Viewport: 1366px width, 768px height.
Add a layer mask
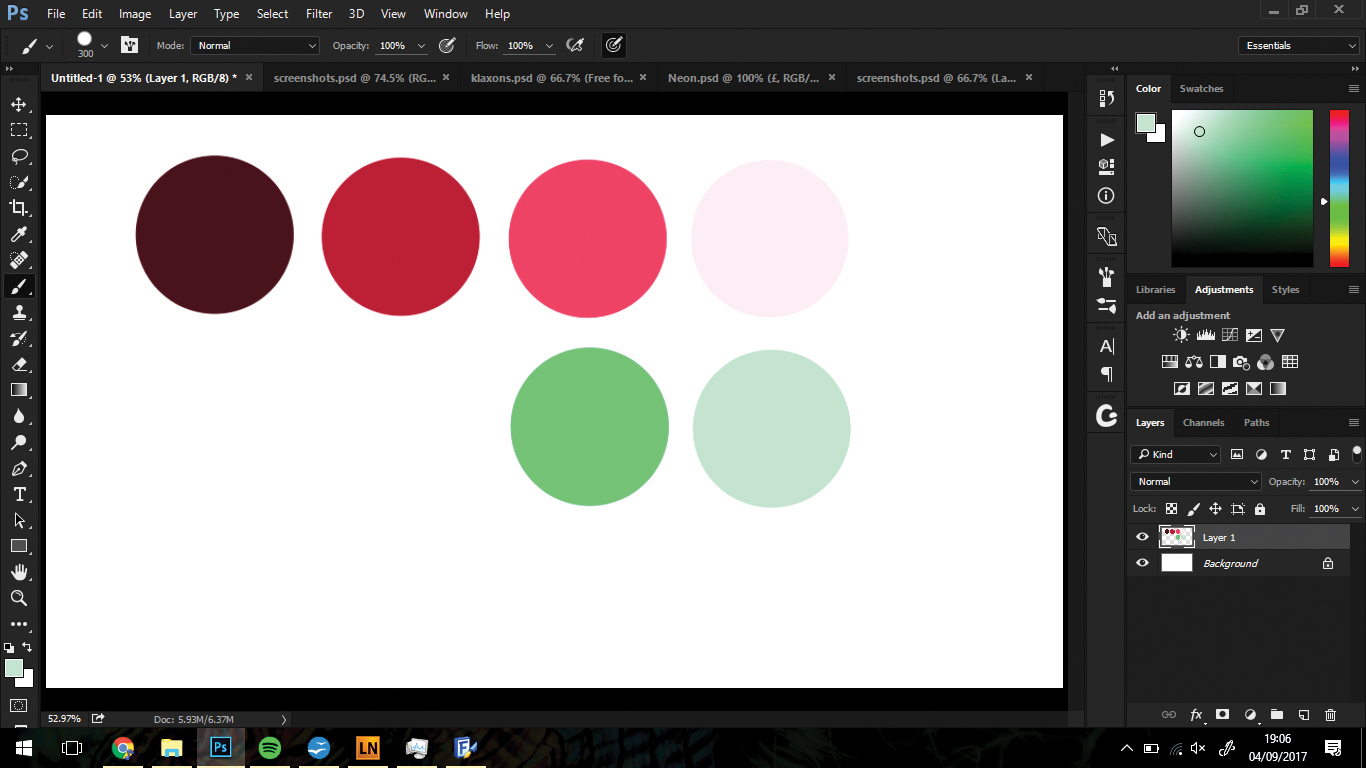click(1222, 715)
